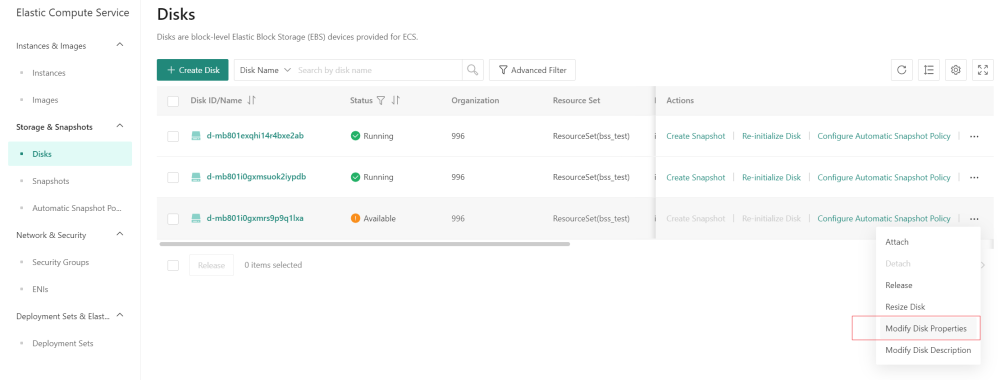Collapse the Instances & Images section
1000x380 pixels.
pos(120,45)
